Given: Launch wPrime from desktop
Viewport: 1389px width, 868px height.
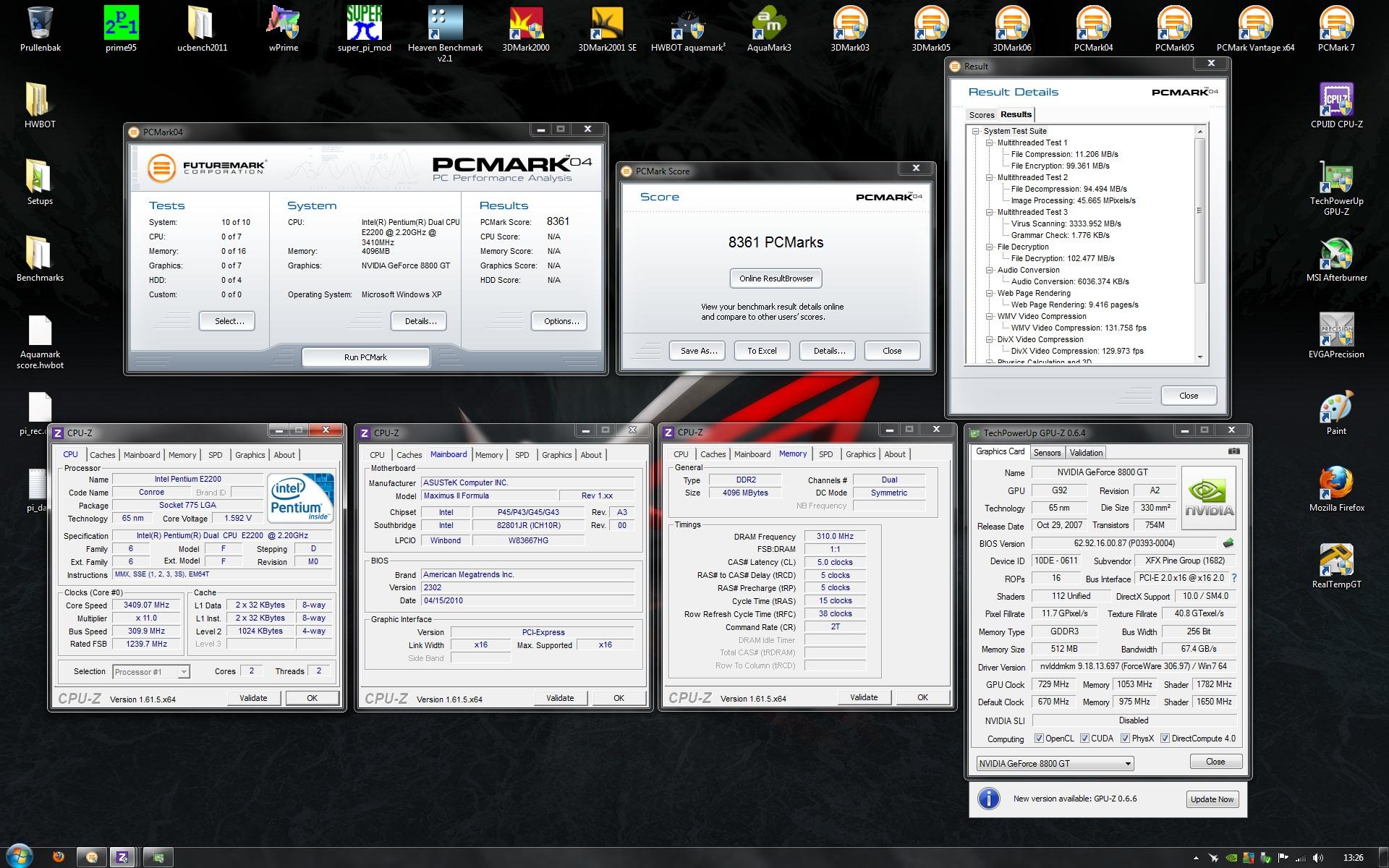Looking at the screenshot, I should click(x=283, y=29).
